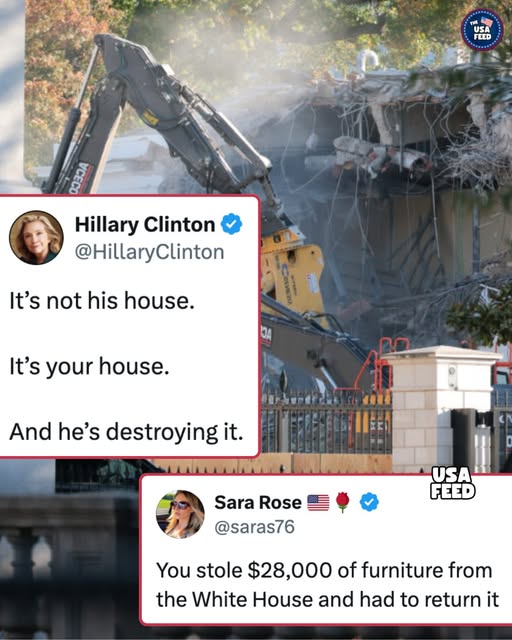Click the round USA Feed logo badge

click(x=482, y=30)
